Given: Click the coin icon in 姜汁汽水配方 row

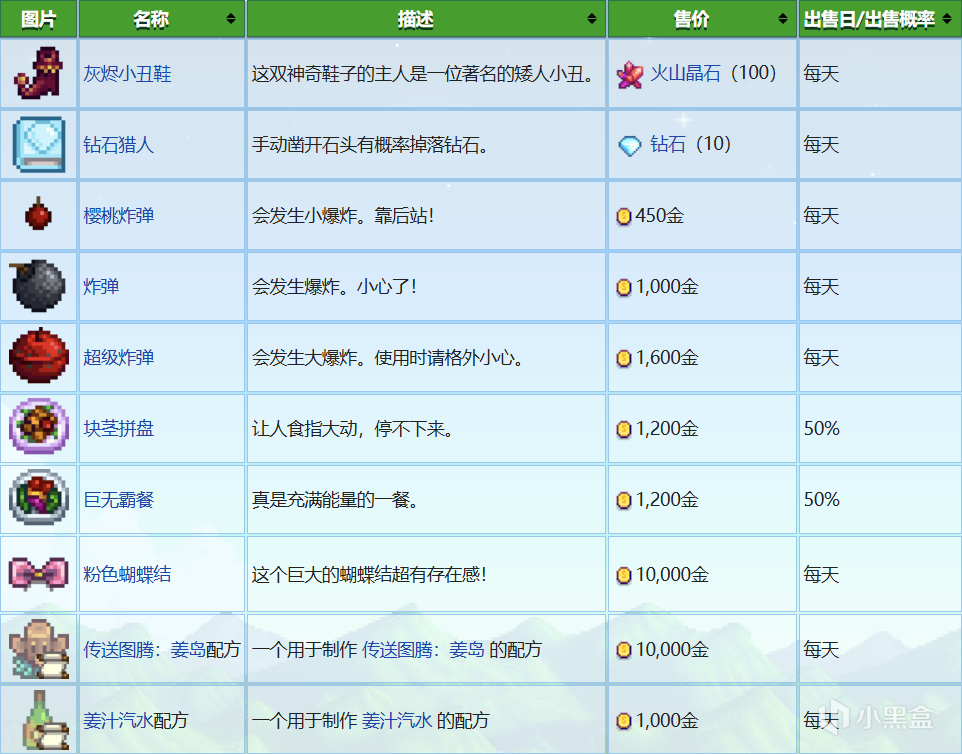Looking at the screenshot, I should 623,720.
